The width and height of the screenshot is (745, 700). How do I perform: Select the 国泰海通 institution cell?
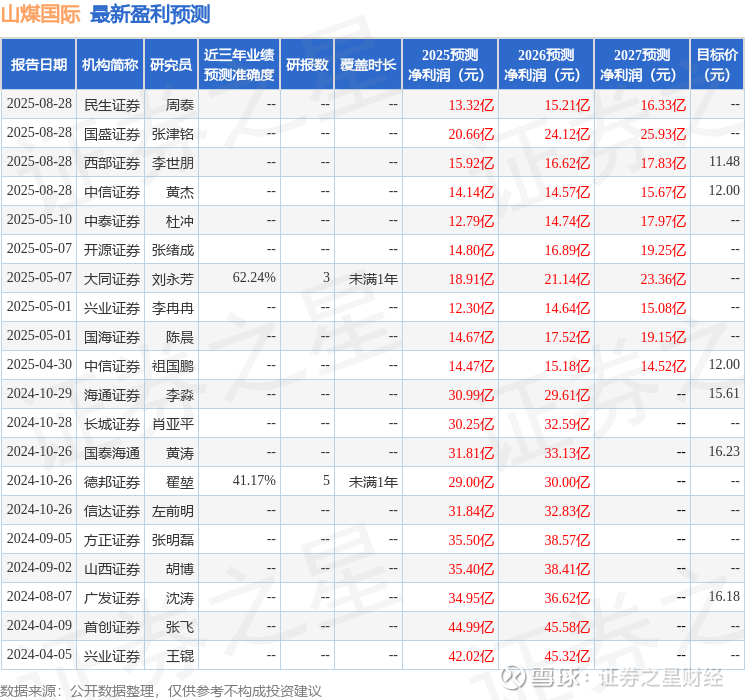tap(112, 453)
